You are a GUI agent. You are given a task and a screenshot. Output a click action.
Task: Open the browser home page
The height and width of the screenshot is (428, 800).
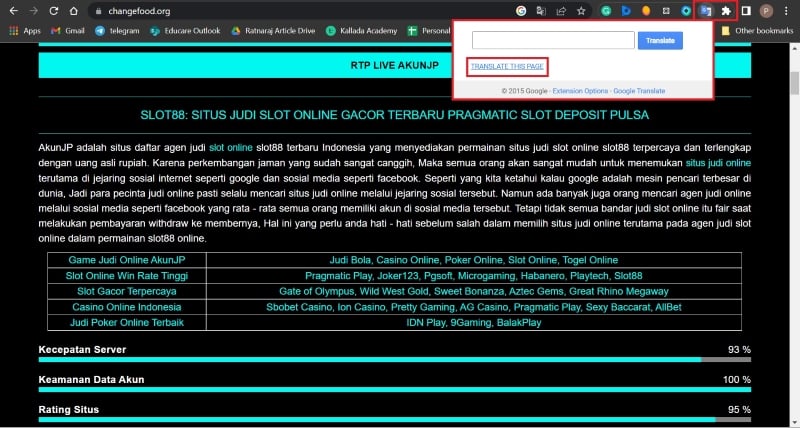pyautogui.click(x=73, y=11)
